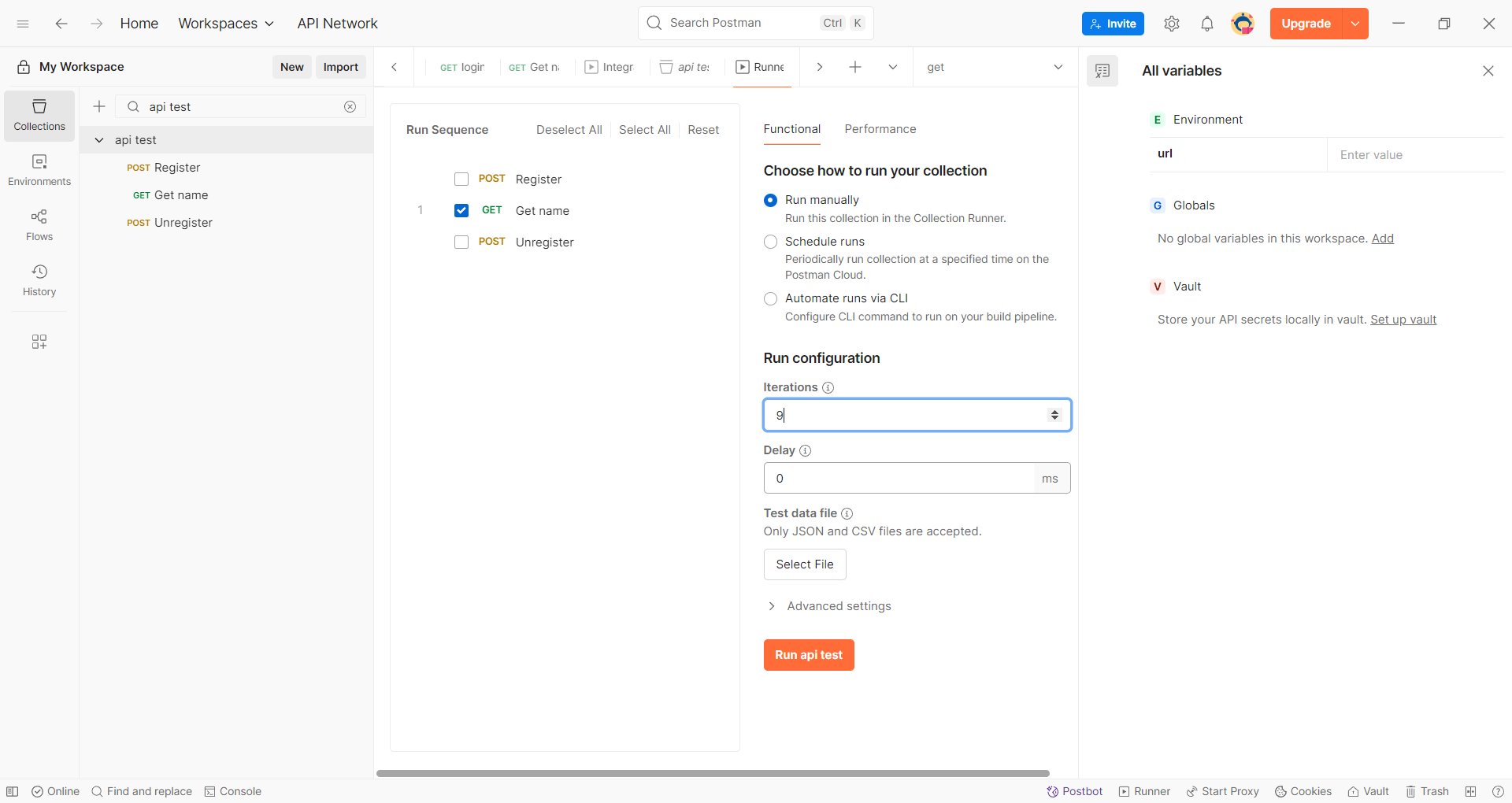Click the Run api test button
The height and width of the screenshot is (803, 1512).
(809, 655)
